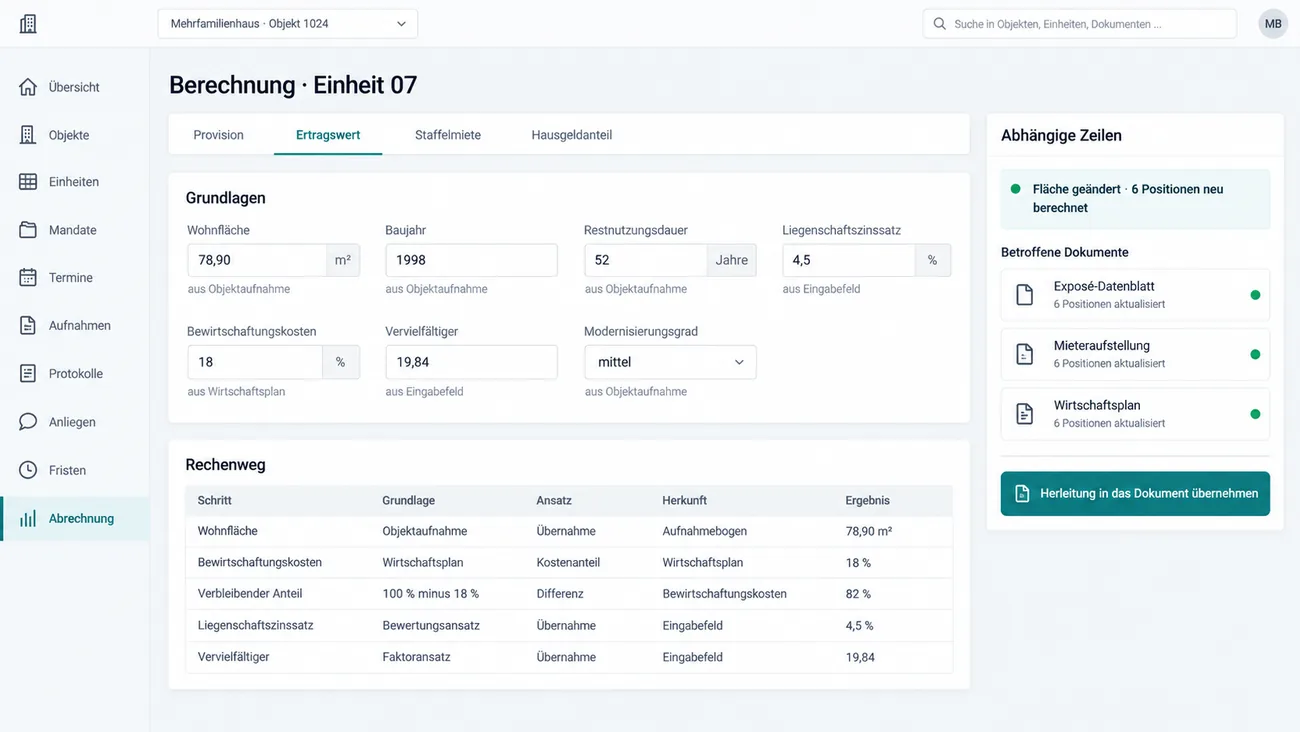The image size is (1300, 732).
Task: Click Herleitung in das Dokument übernehmen button
Action: coord(1135,494)
